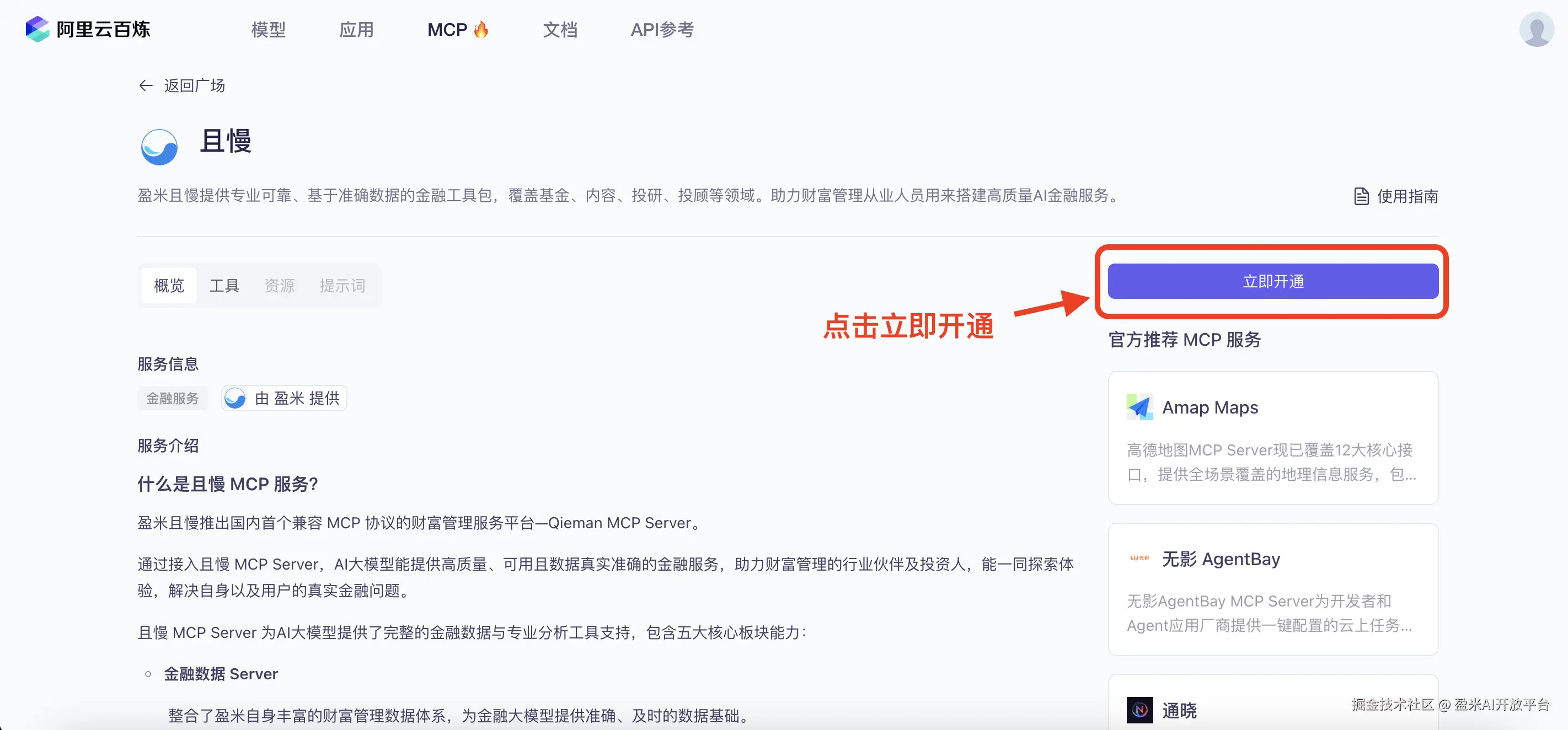Viewport: 1568px width, 730px height.
Task: Click the 无影 AgentBay logo icon
Action: point(1139,558)
